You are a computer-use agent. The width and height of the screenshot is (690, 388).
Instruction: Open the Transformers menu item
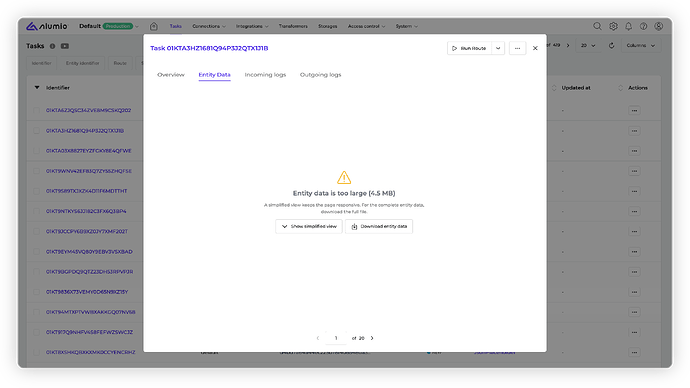293,26
